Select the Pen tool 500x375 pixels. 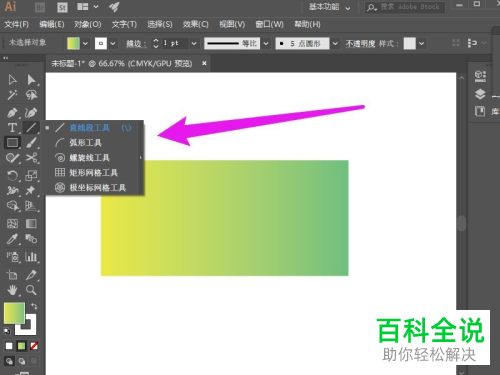[12, 113]
